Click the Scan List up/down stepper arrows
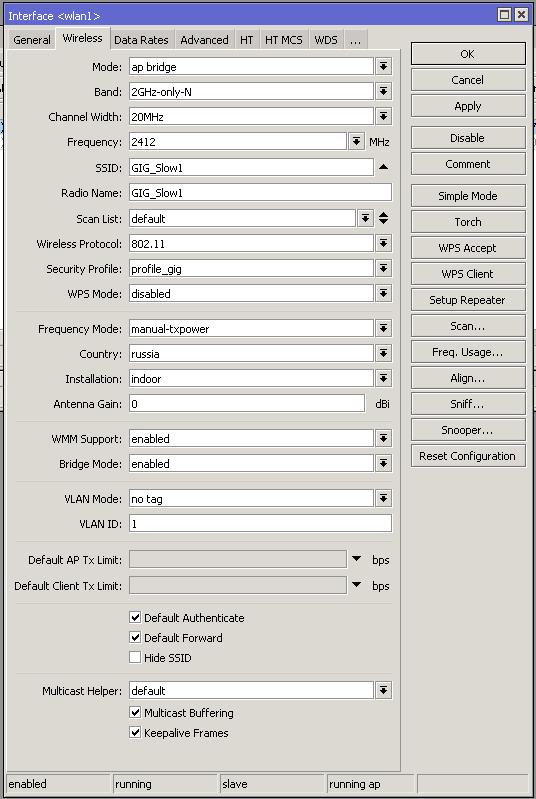Screen dimensions: 536x799 pos(384,218)
